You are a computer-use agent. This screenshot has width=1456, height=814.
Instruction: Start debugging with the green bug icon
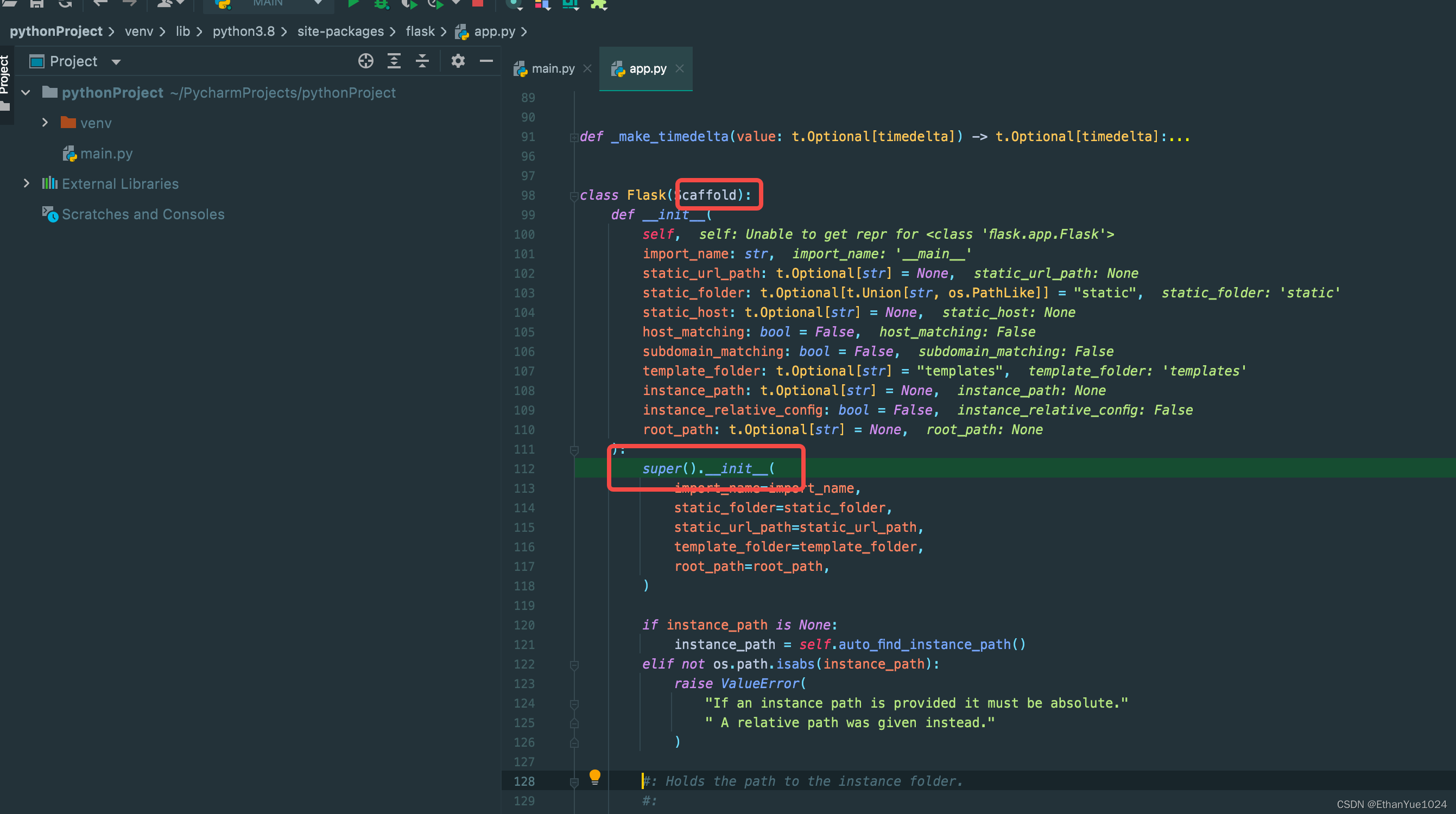coord(382,3)
